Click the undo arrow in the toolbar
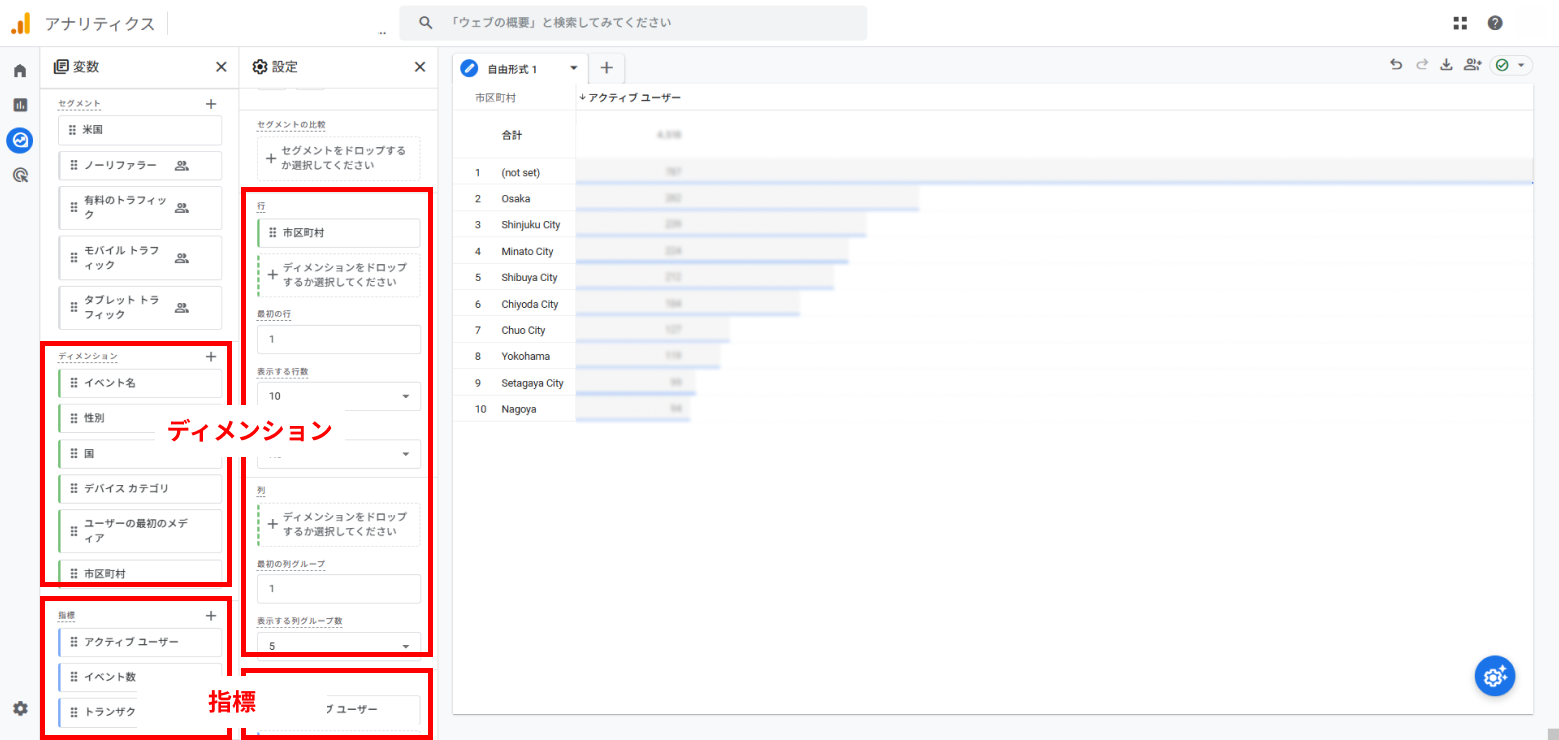The width and height of the screenshot is (1559, 740). [x=1396, y=65]
